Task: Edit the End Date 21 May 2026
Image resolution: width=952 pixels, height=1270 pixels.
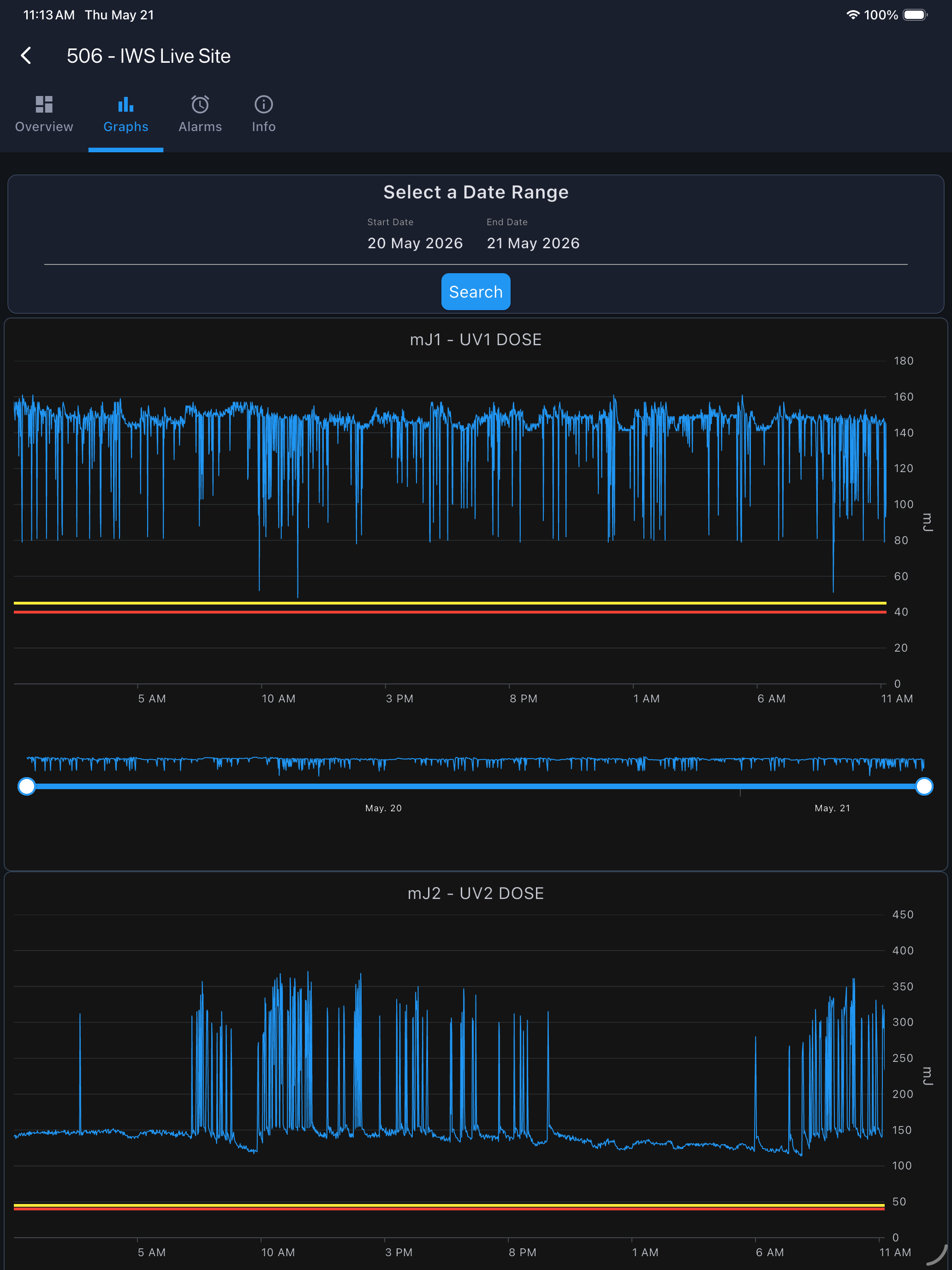Action: (x=533, y=244)
